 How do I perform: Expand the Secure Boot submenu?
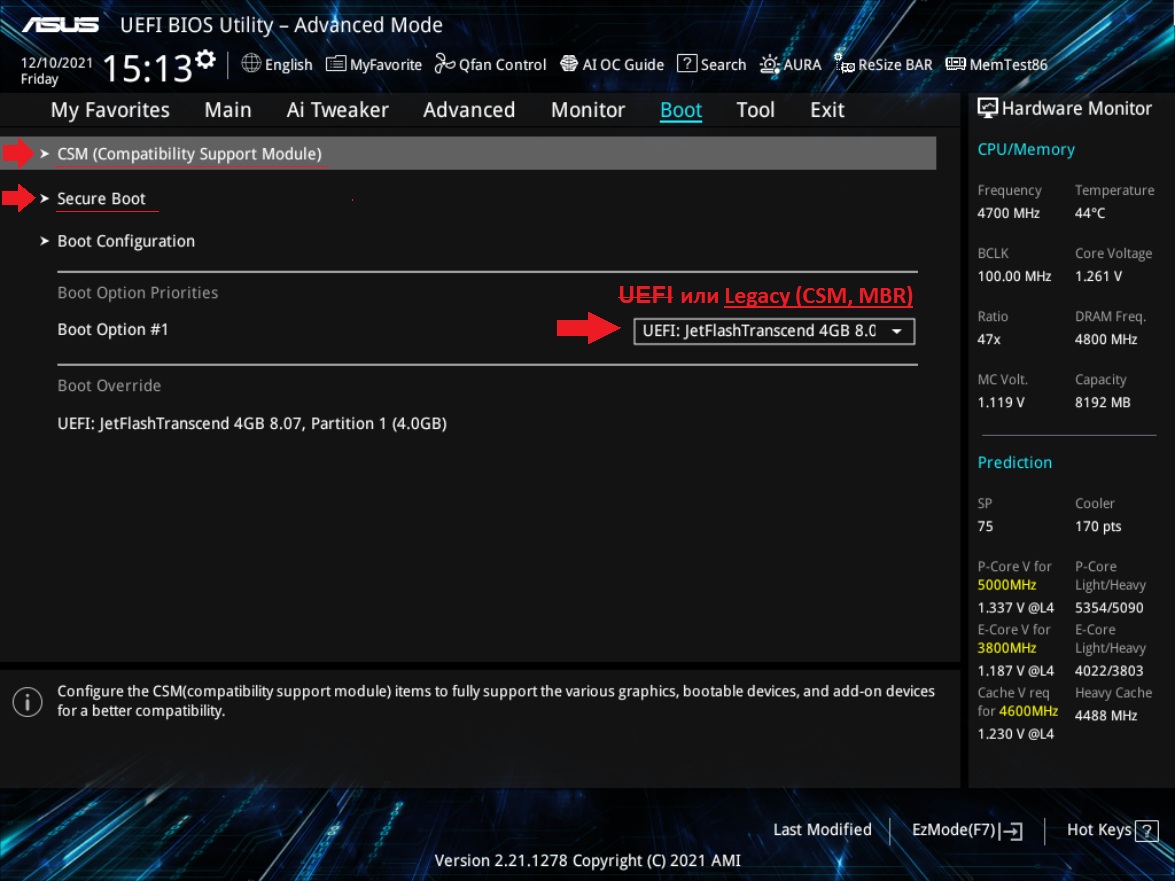click(x=101, y=199)
